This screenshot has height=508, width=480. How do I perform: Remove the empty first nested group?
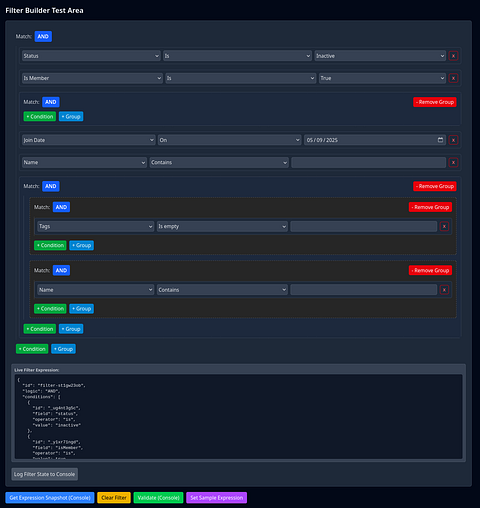pyautogui.click(x=435, y=102)
